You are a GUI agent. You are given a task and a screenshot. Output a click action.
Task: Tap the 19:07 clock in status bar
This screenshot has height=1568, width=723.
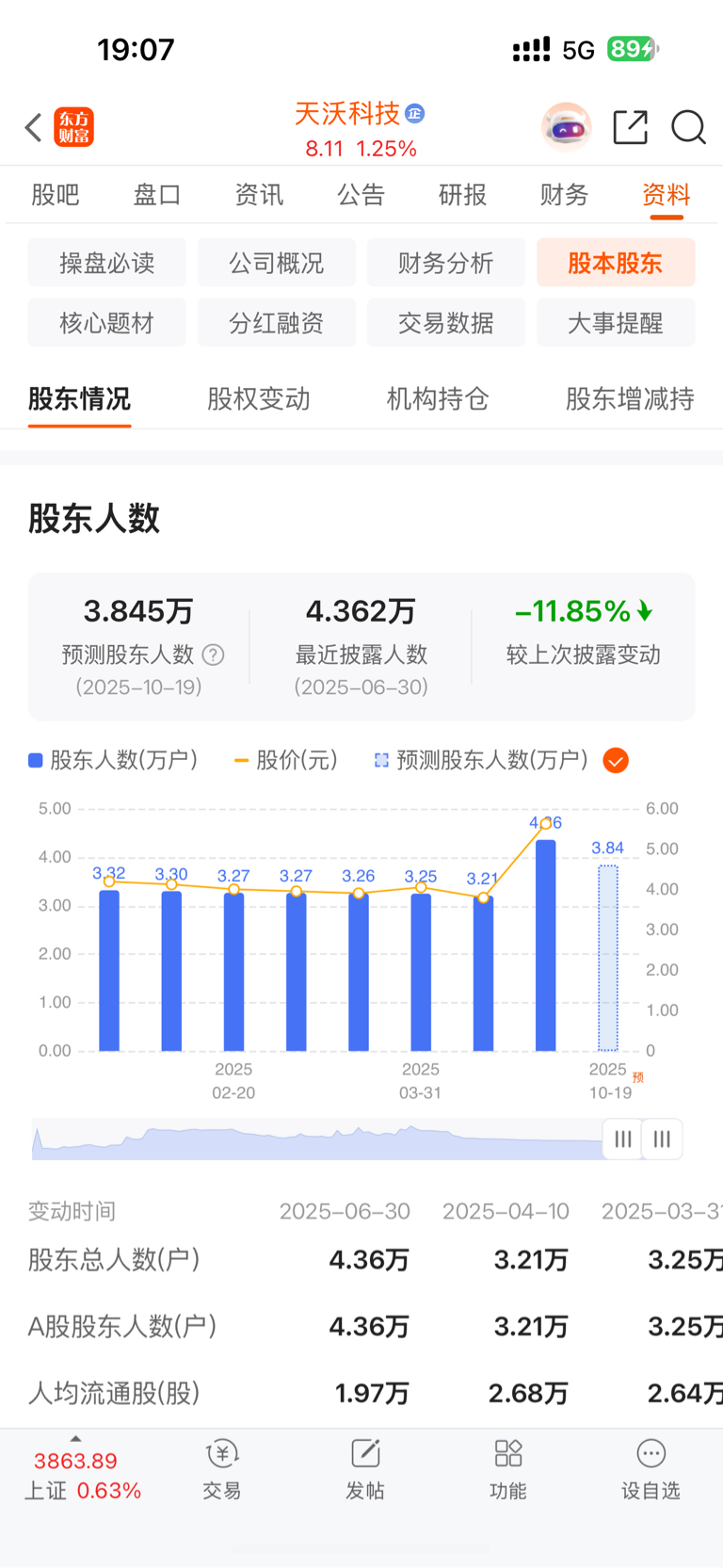[136, 49]
